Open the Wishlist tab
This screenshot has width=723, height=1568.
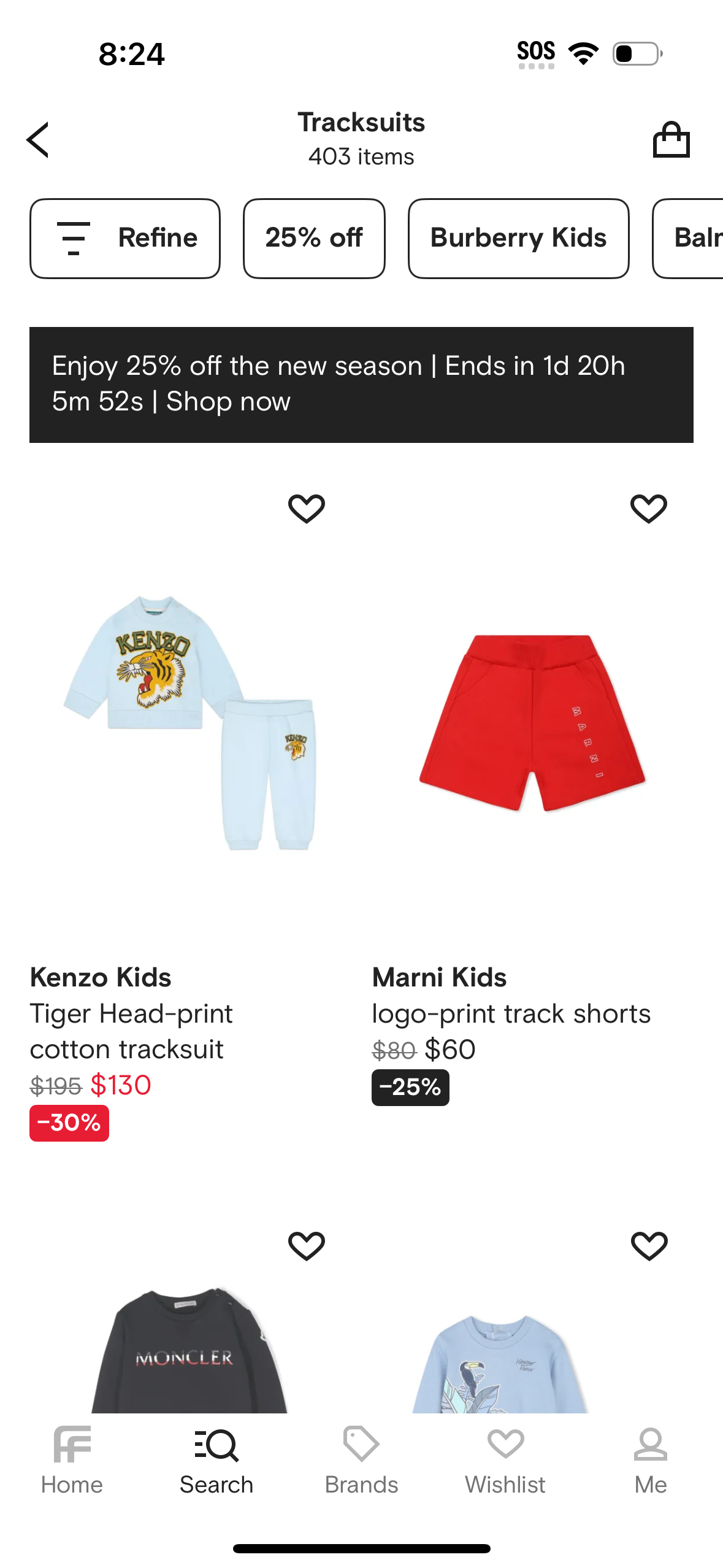(505, 1461)
